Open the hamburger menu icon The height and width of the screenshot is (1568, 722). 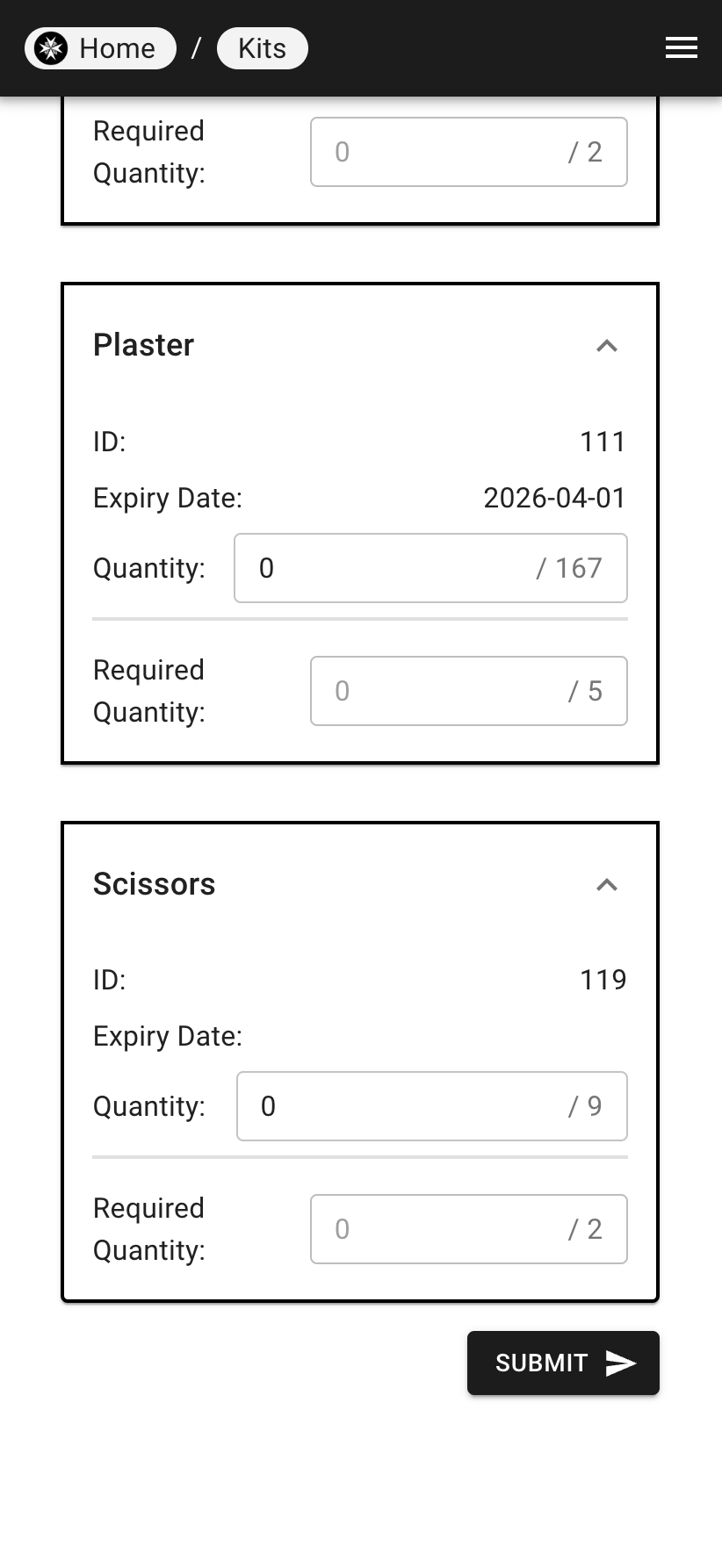(682, 48)
